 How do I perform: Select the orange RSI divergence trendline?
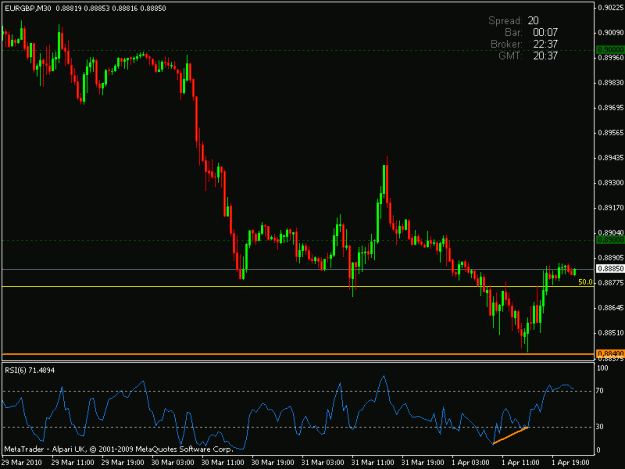tap(511, 435)
